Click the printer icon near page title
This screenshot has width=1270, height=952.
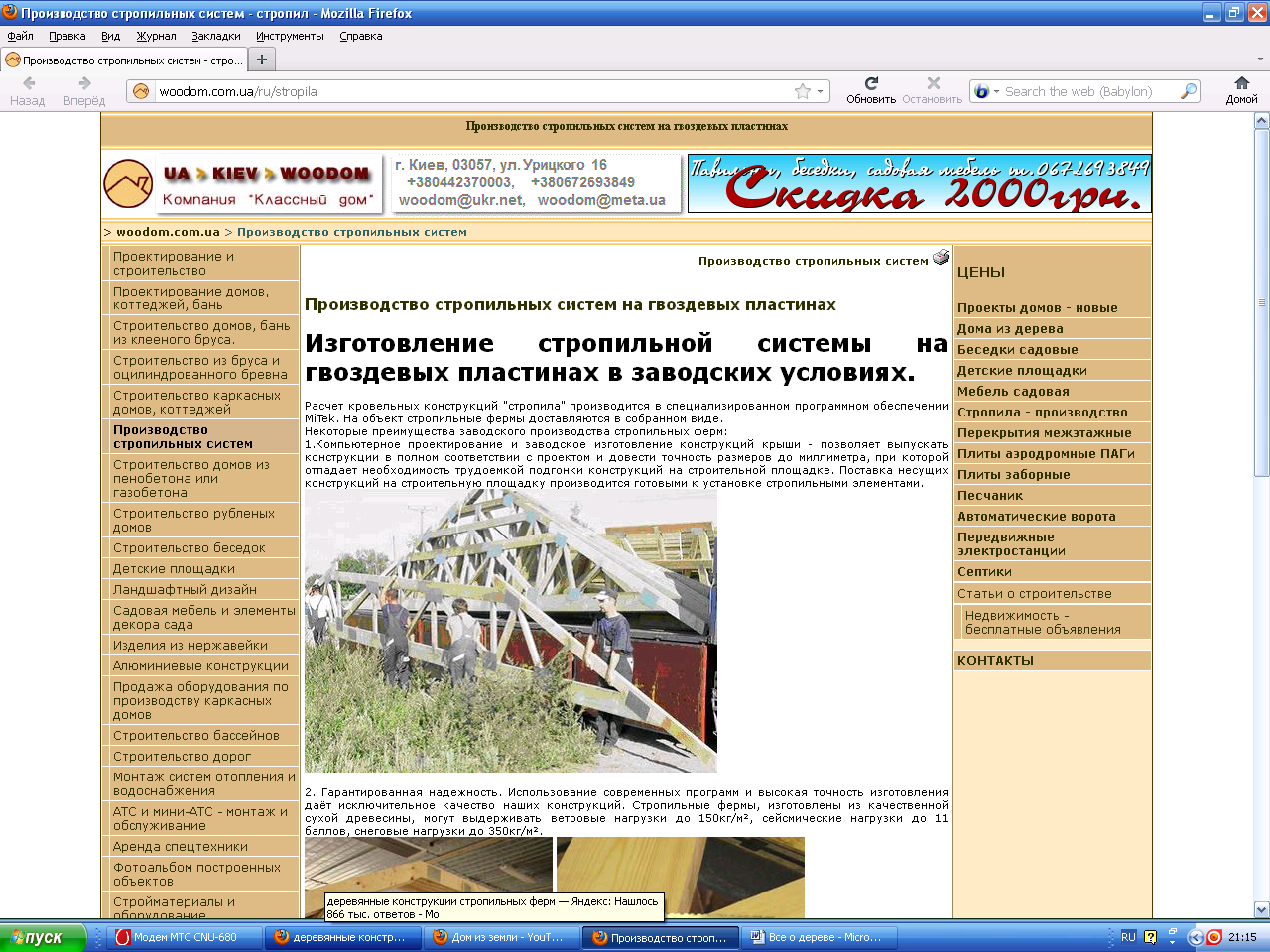coord(941,258)
